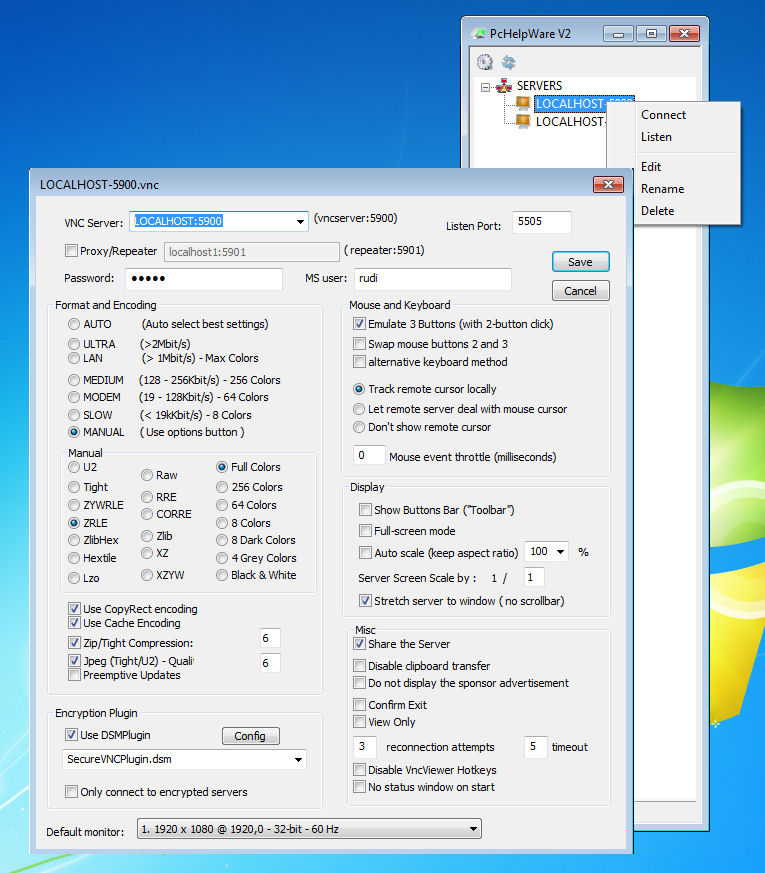Screen dimensions: 765x873
Task: Click the reconnection attempts number field
Action: [x=365, y=747]
